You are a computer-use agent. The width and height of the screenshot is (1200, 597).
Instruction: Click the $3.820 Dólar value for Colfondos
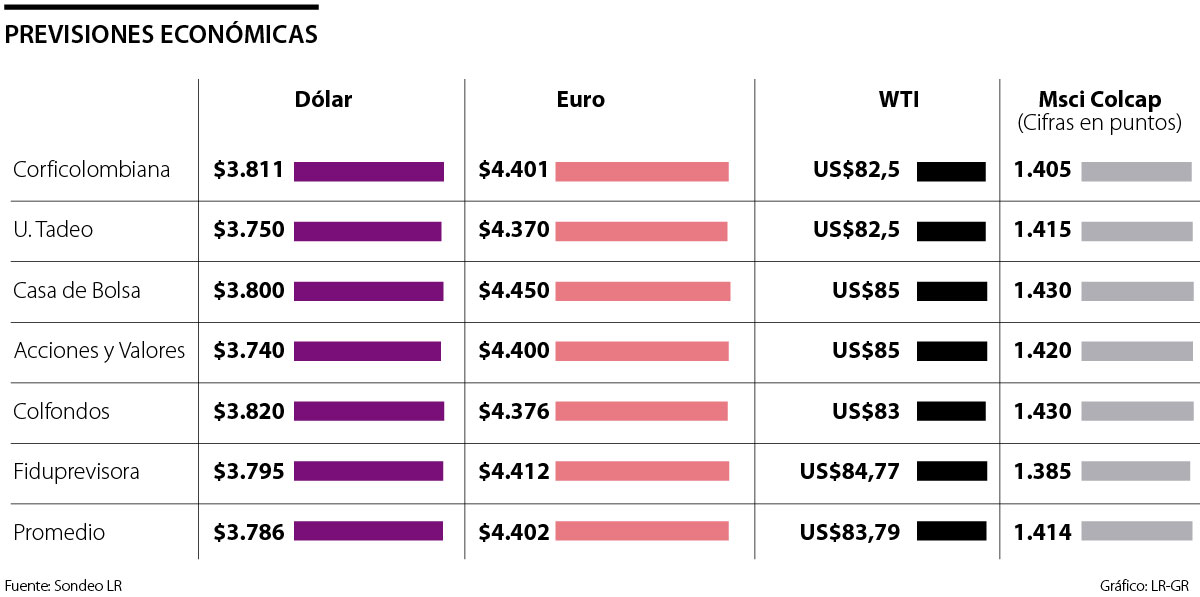pyautogui.click(x=249, y=412)
